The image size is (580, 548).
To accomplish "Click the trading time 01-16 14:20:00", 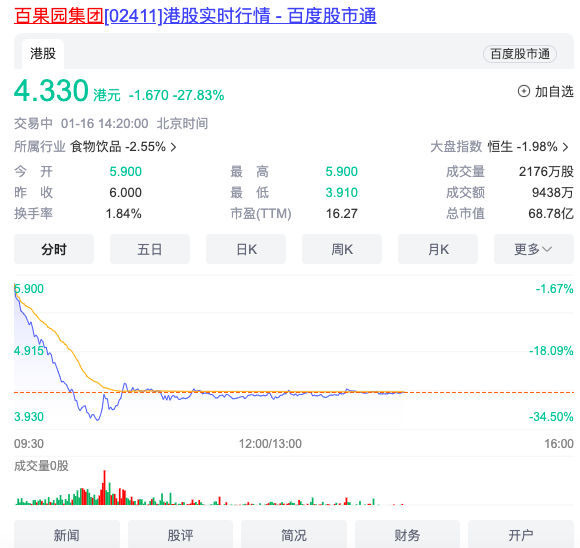I will click(x=105, y=124).
